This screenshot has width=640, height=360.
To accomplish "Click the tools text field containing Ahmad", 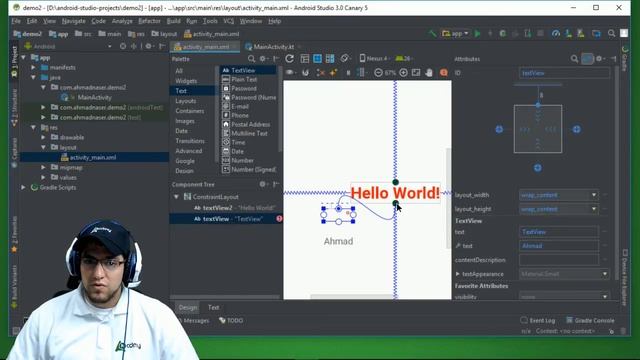I will coord(559,246).
